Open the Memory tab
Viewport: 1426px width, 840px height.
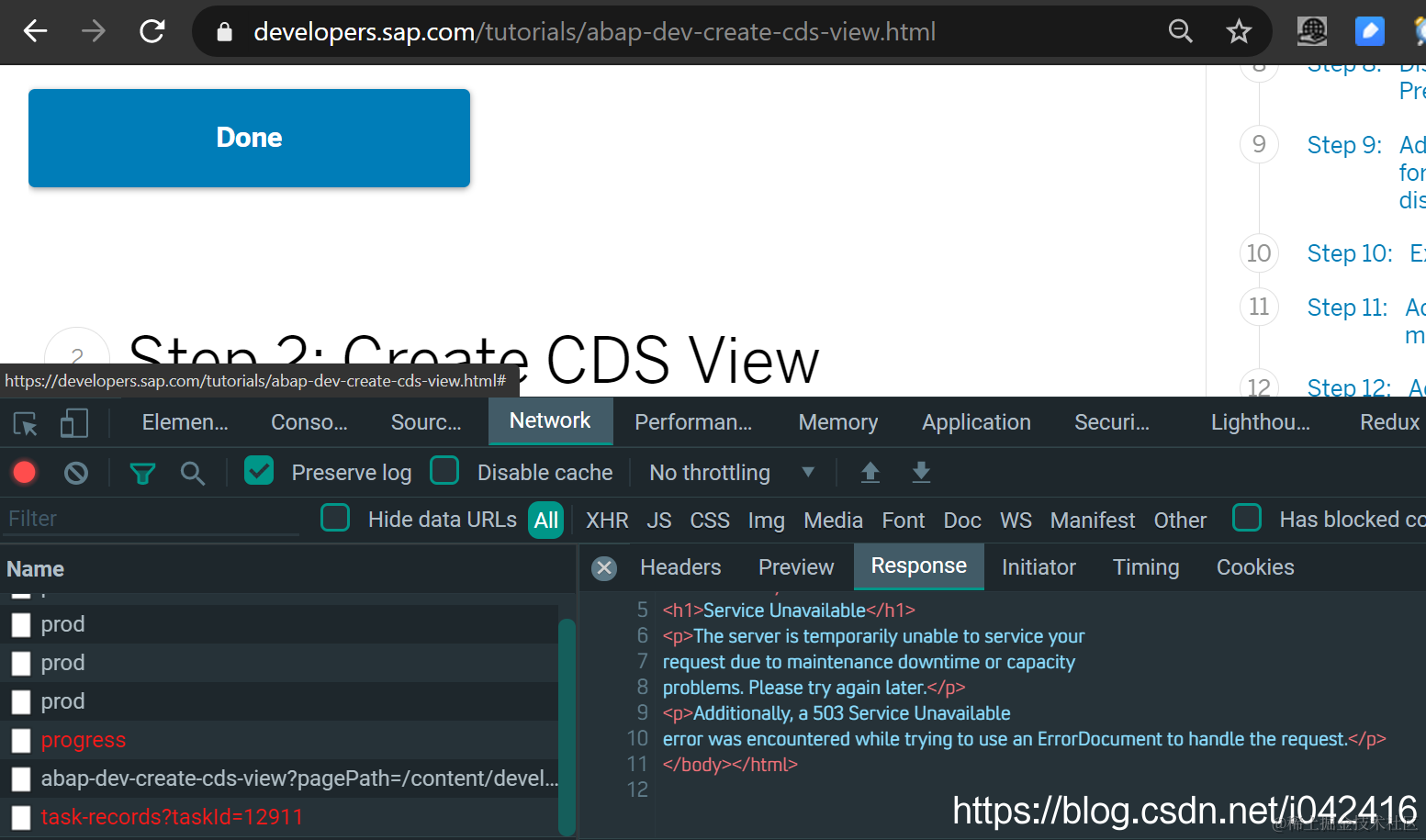click(x=838, y=422)
